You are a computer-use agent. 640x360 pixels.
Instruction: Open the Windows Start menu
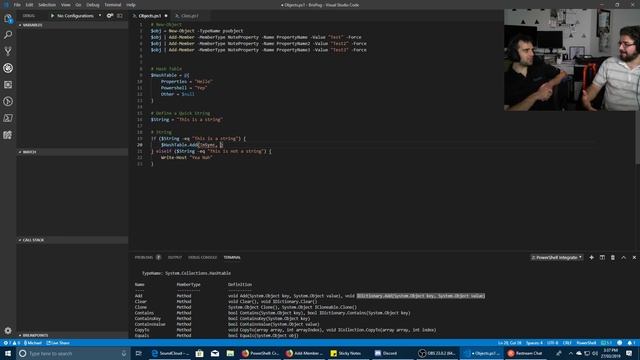point(8,353)
